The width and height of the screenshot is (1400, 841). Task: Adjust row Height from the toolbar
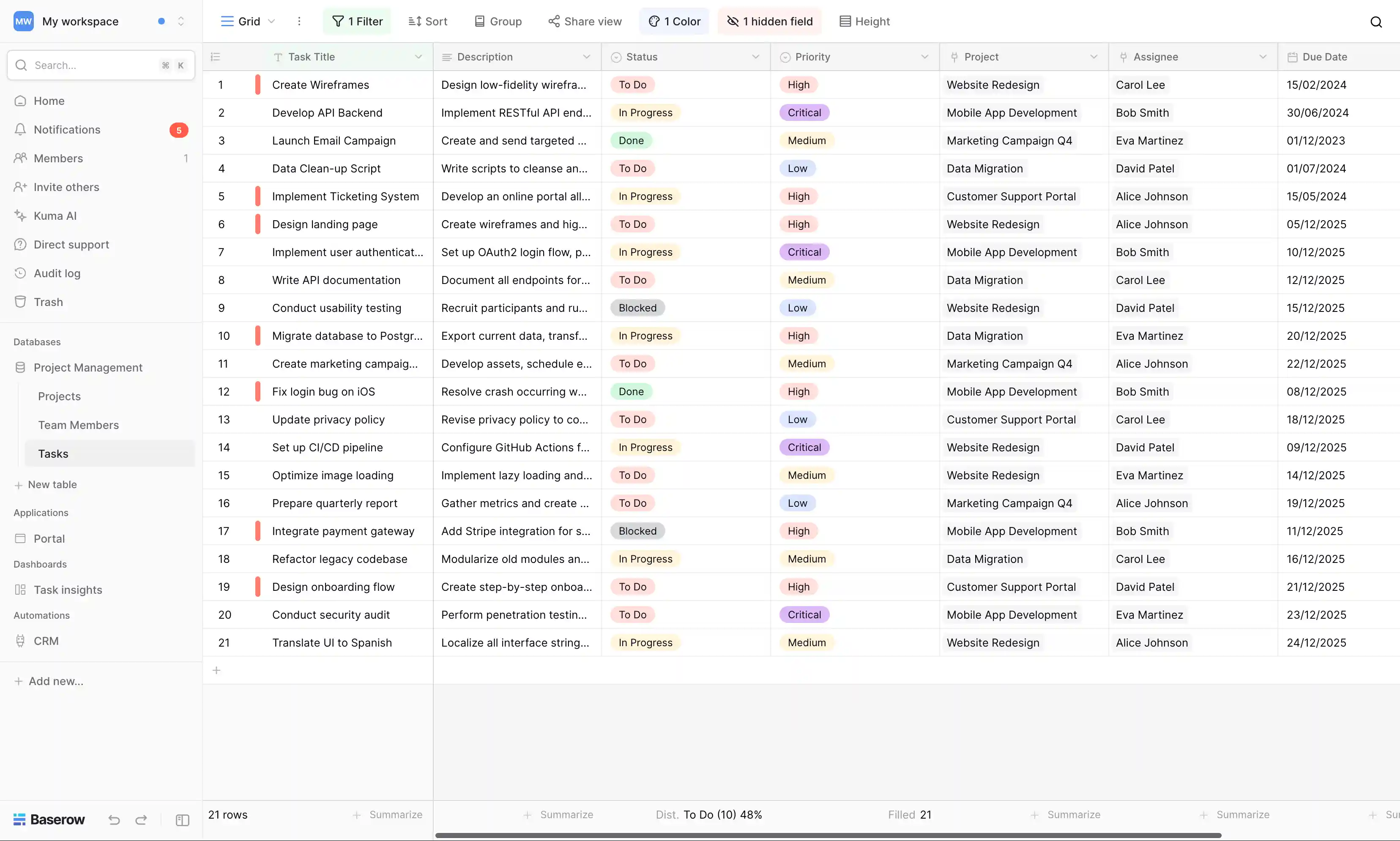coord(864,21)
